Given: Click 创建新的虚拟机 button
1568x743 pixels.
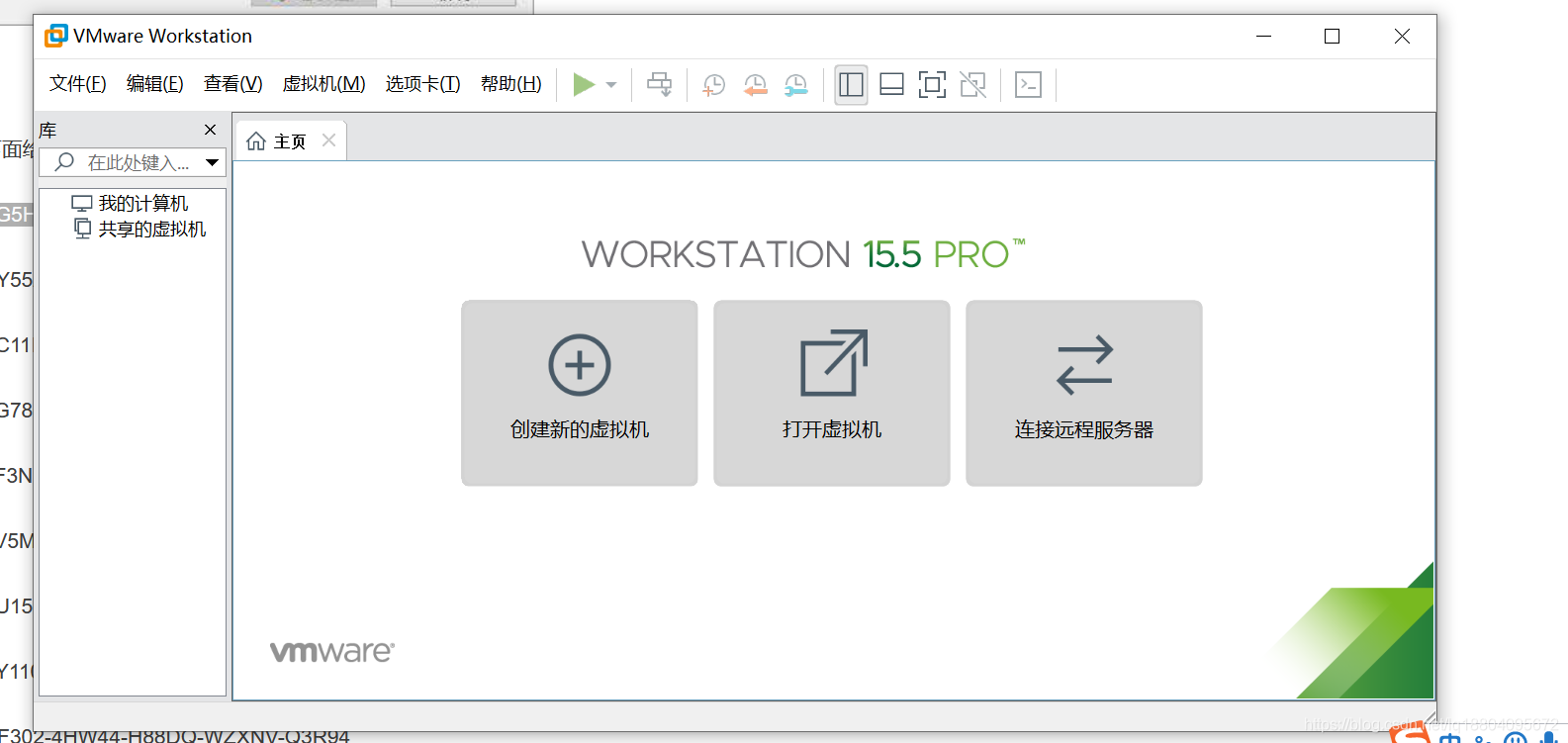Looking at the screenshot, I should (x=580, y=393).
